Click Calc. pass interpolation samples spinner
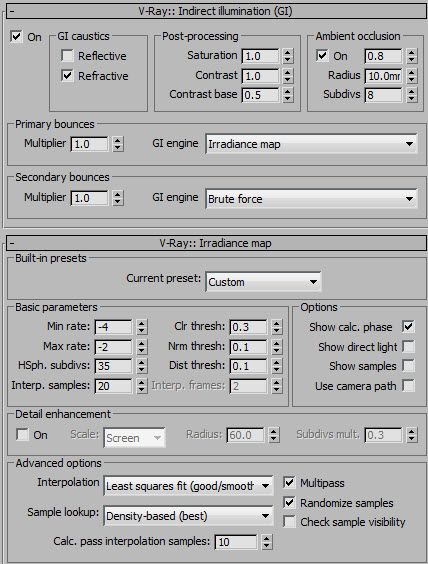Screen dimensions: 428x564 point(267,542)
